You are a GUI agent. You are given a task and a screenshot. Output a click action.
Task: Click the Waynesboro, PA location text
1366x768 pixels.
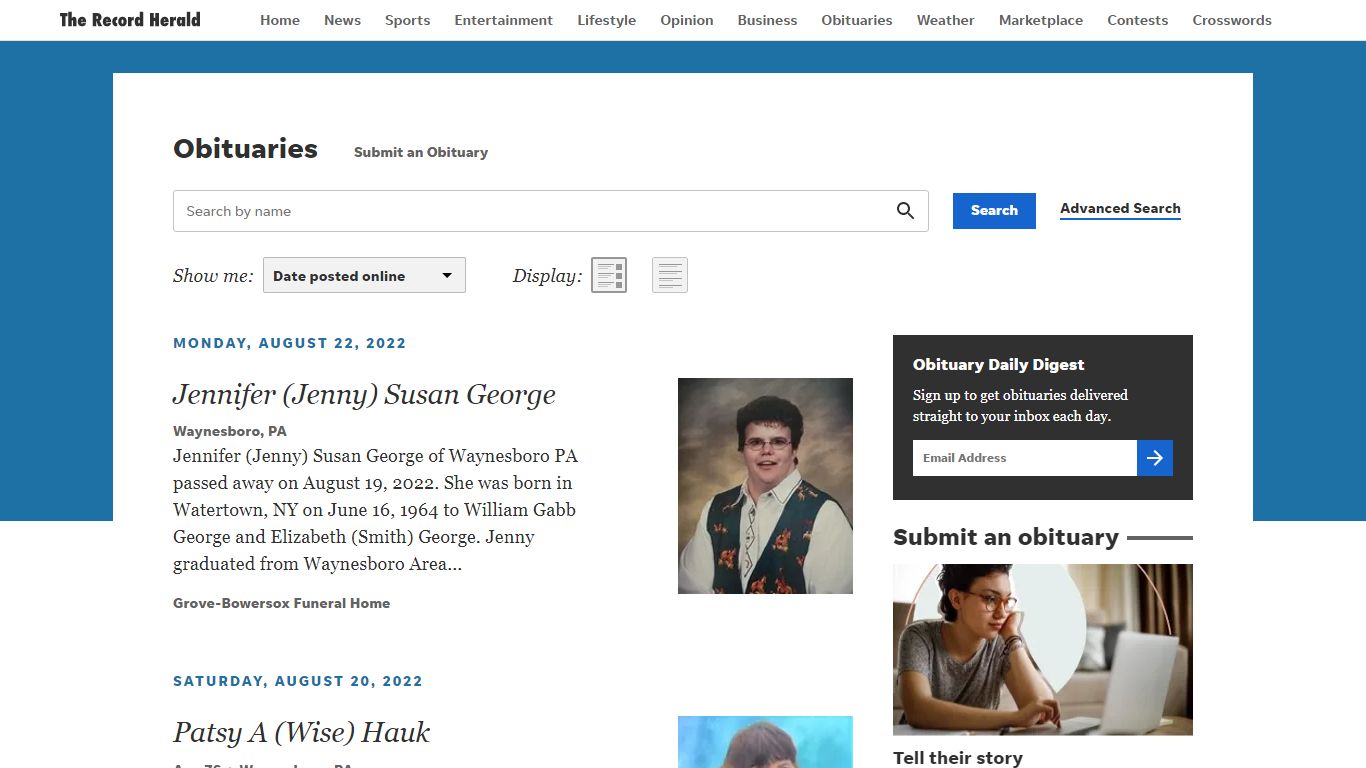[x=230, y=431]
